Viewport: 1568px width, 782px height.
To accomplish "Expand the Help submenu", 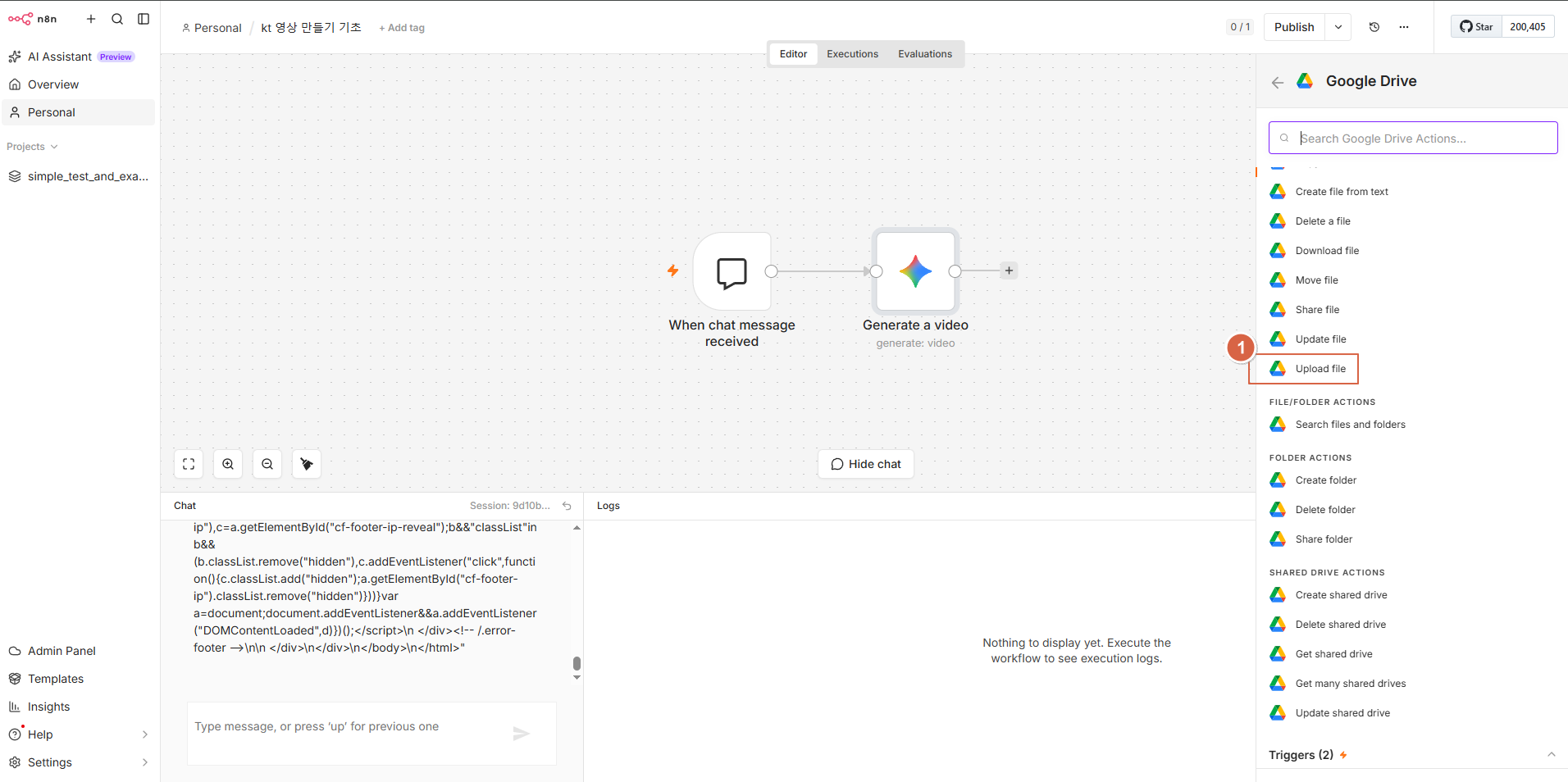I will 145,734.
